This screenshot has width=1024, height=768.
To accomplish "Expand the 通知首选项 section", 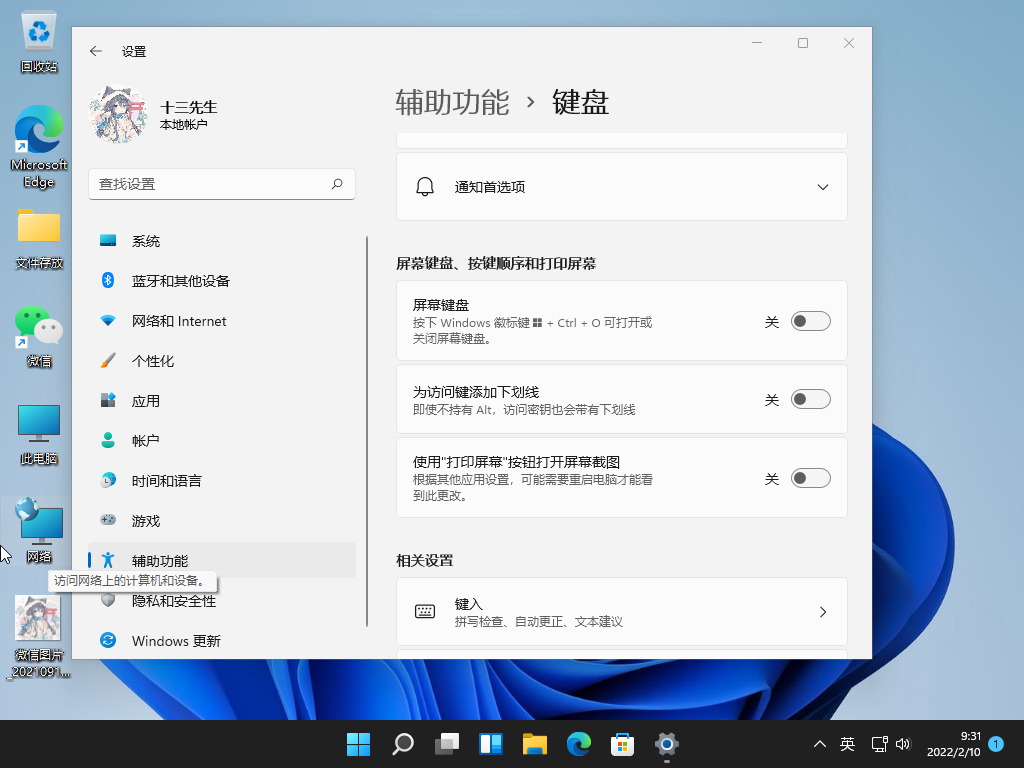I will (x=822, y=186).
